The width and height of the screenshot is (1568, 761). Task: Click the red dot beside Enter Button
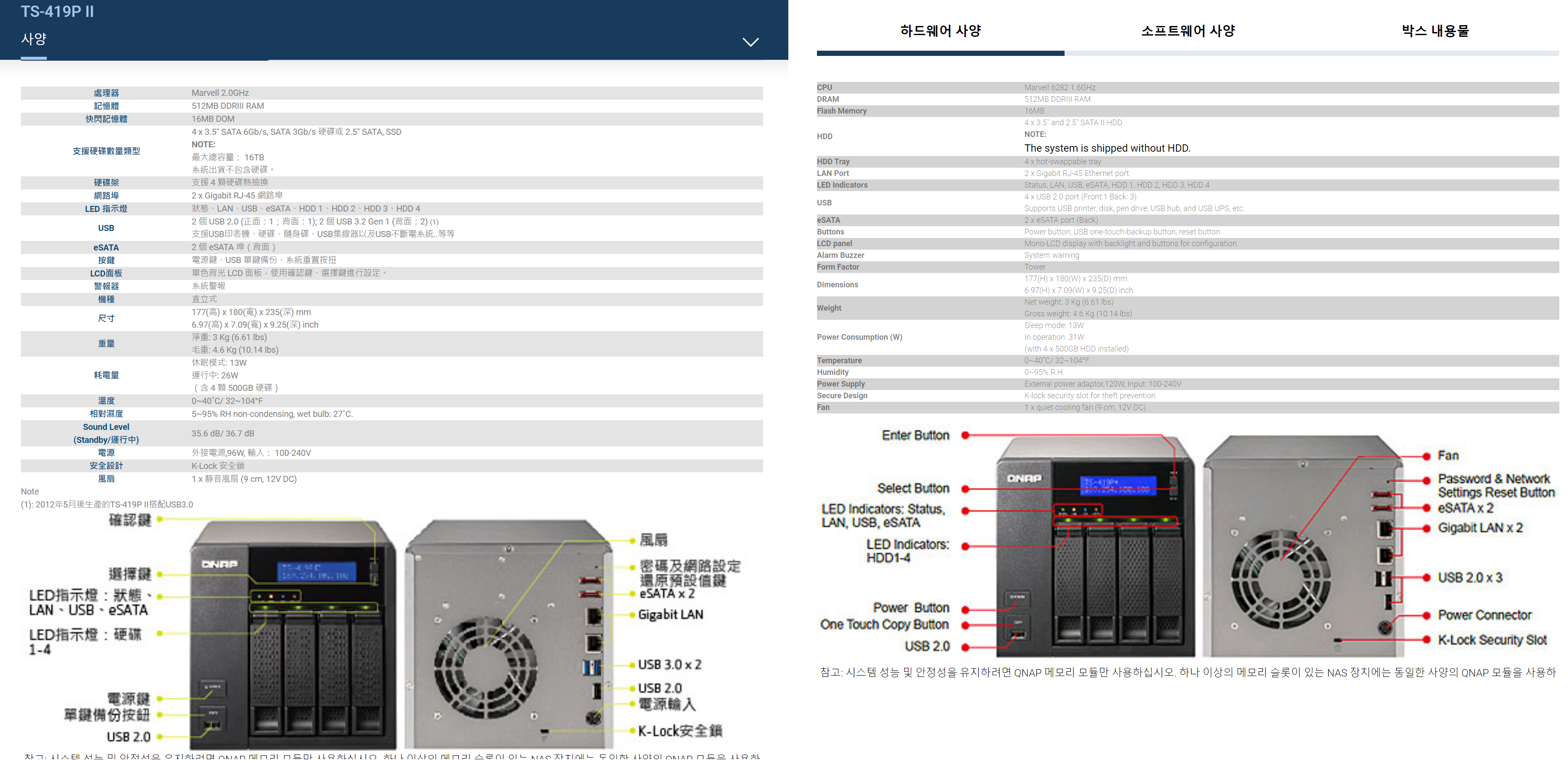(965, 436)
